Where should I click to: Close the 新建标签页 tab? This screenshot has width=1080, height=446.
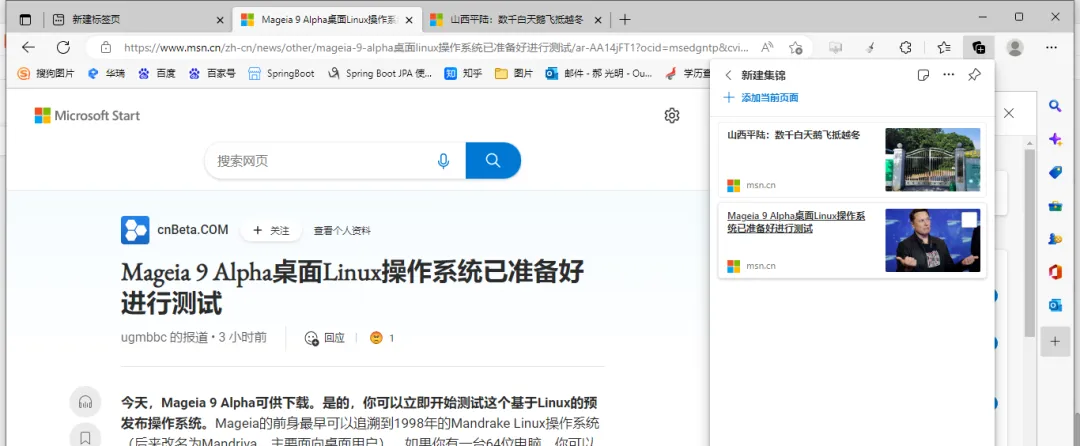pos(220,20)
